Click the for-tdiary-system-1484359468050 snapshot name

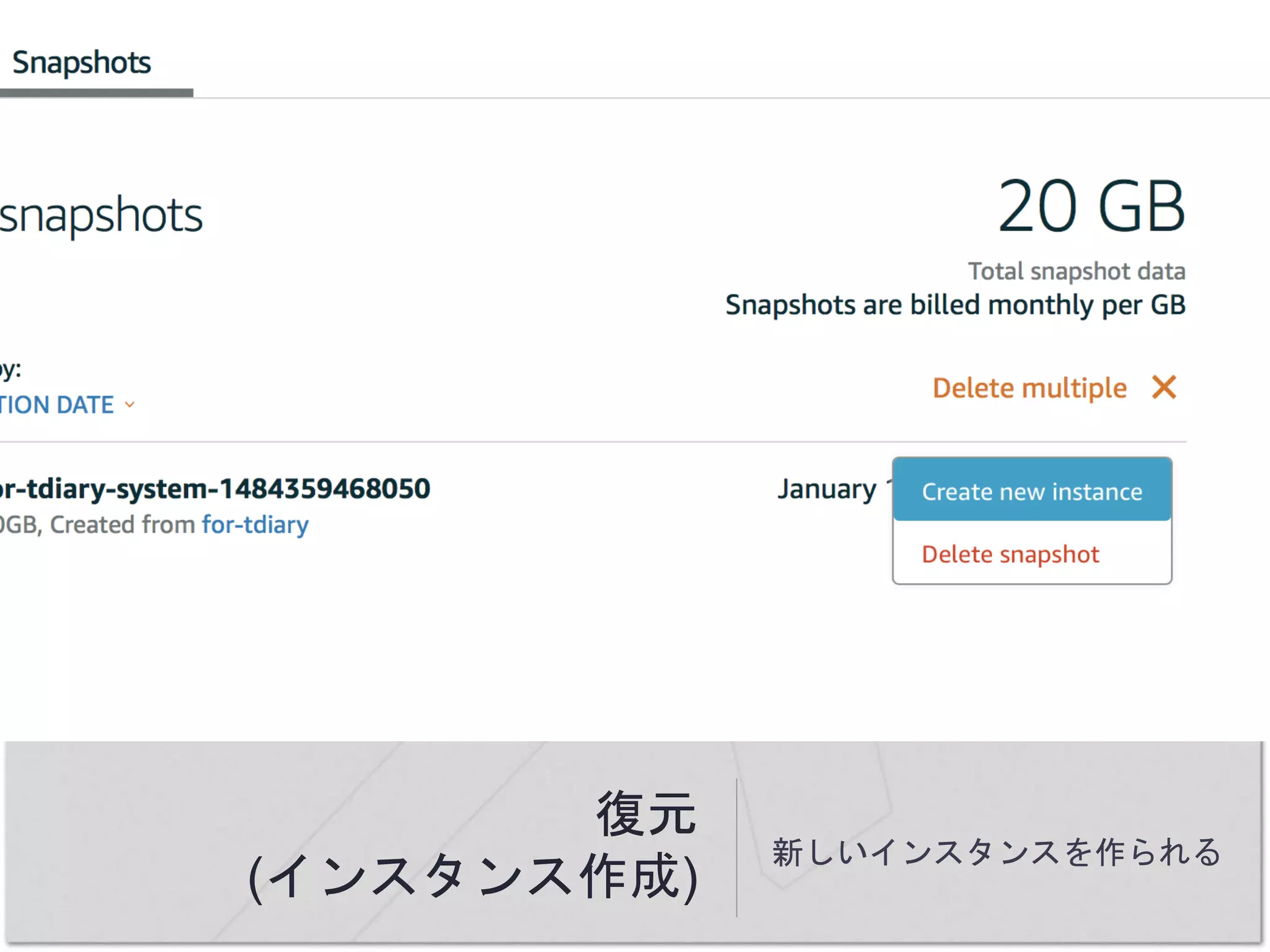pos(214,488)
